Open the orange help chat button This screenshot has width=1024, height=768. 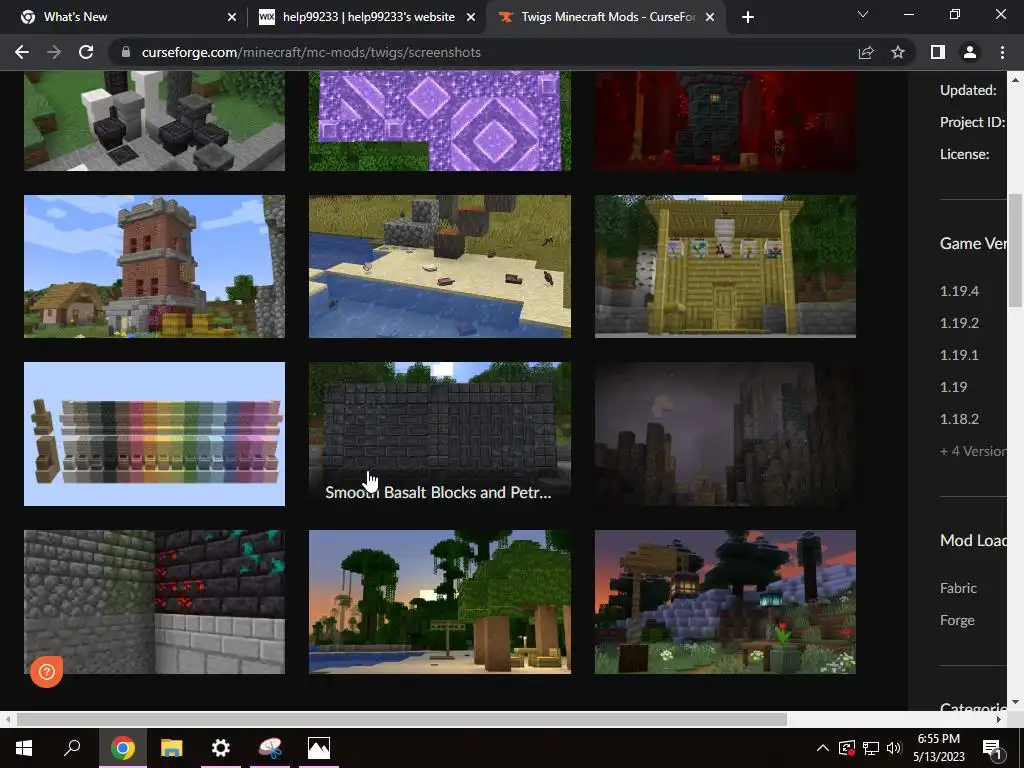[x=46, y=672]
